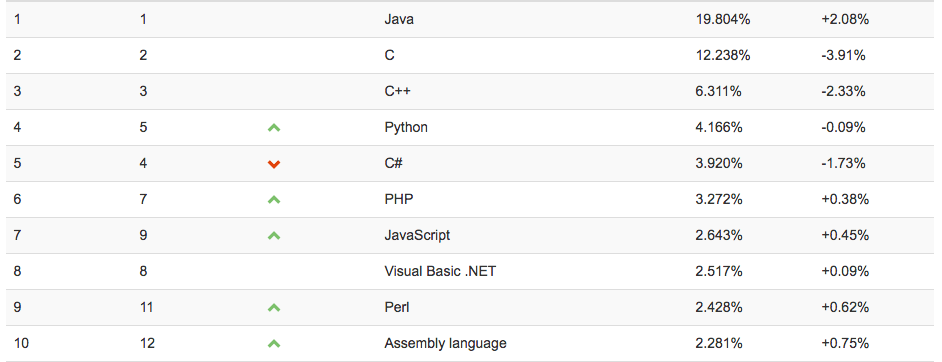Click the +0.75% change value
This screenshot has width=942, height=362.
[x=845, y=343]
